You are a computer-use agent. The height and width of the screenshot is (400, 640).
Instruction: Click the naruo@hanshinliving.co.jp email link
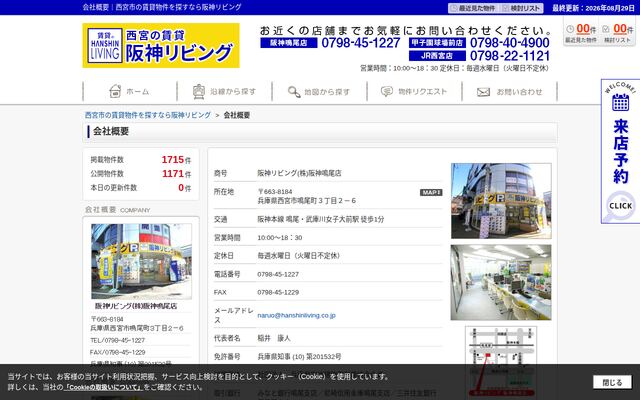296,316
